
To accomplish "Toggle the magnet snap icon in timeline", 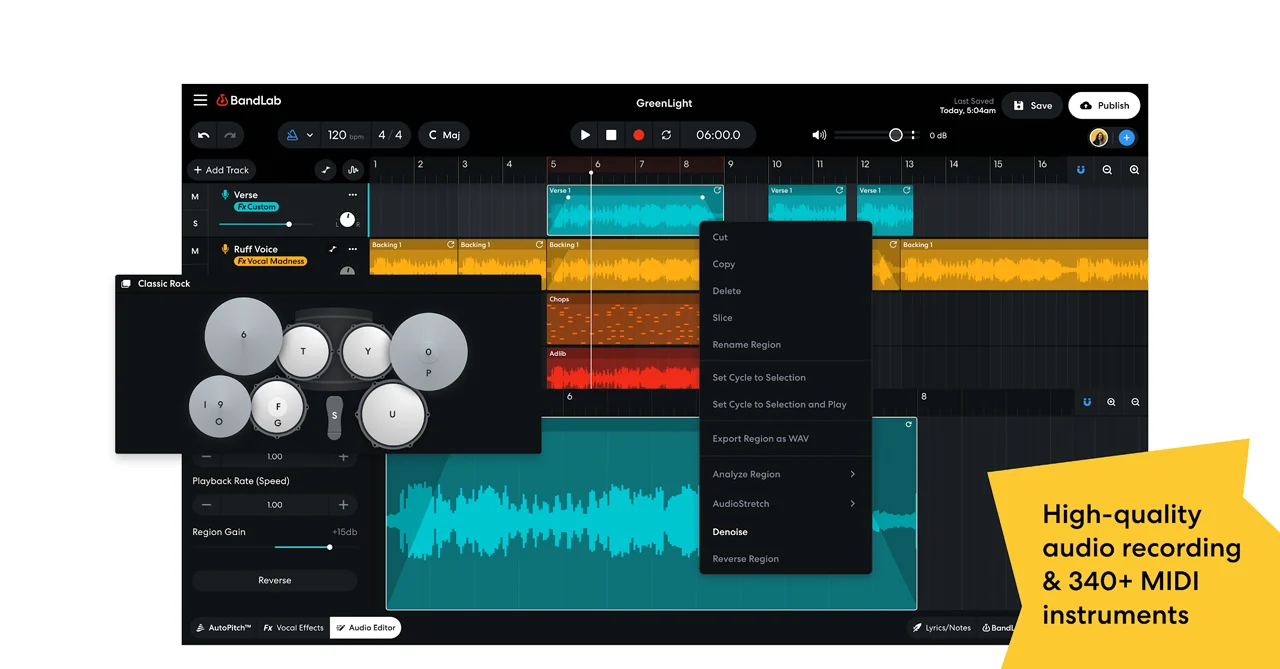I will click(1080, 170).
